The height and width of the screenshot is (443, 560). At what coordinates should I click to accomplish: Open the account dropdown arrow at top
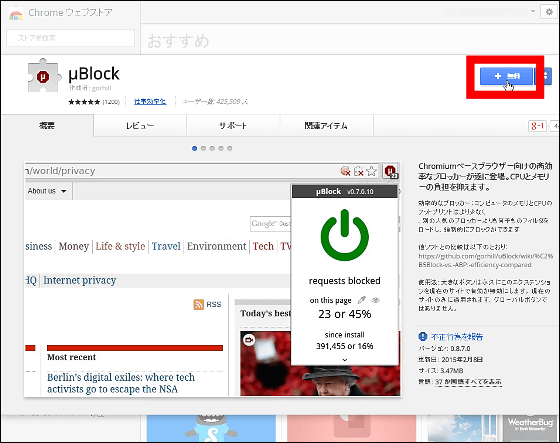(x=532, y=11)
